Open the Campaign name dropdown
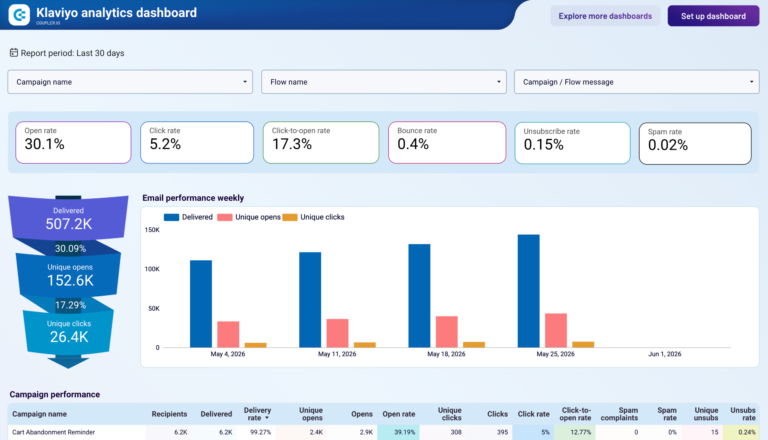This screenshot has width=768, height=440. 130,82
